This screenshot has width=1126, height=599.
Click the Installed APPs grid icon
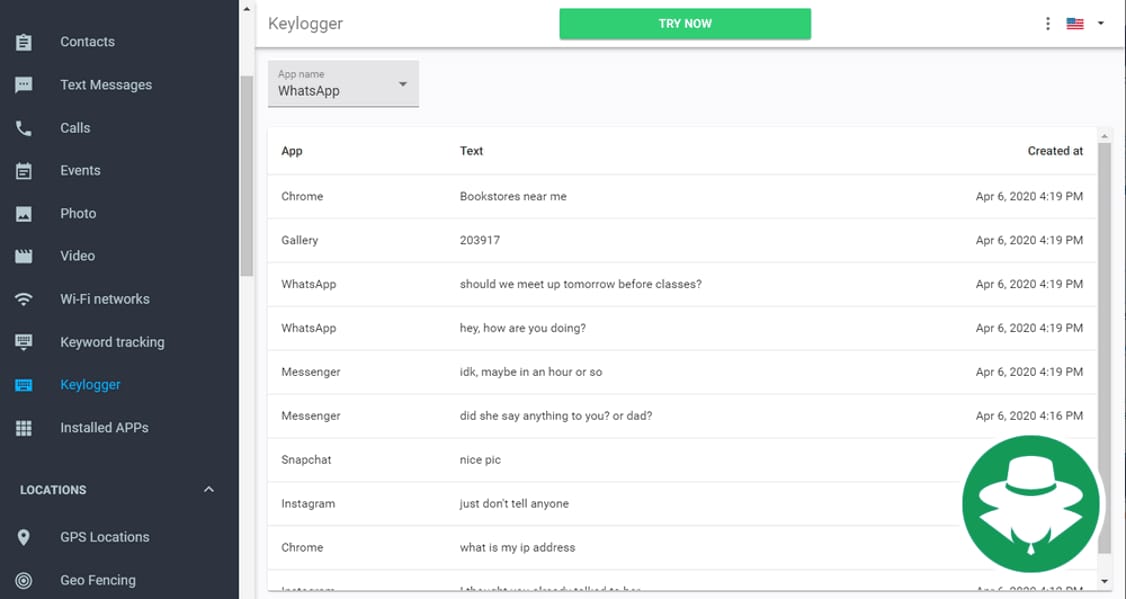(x=24, y=427)
